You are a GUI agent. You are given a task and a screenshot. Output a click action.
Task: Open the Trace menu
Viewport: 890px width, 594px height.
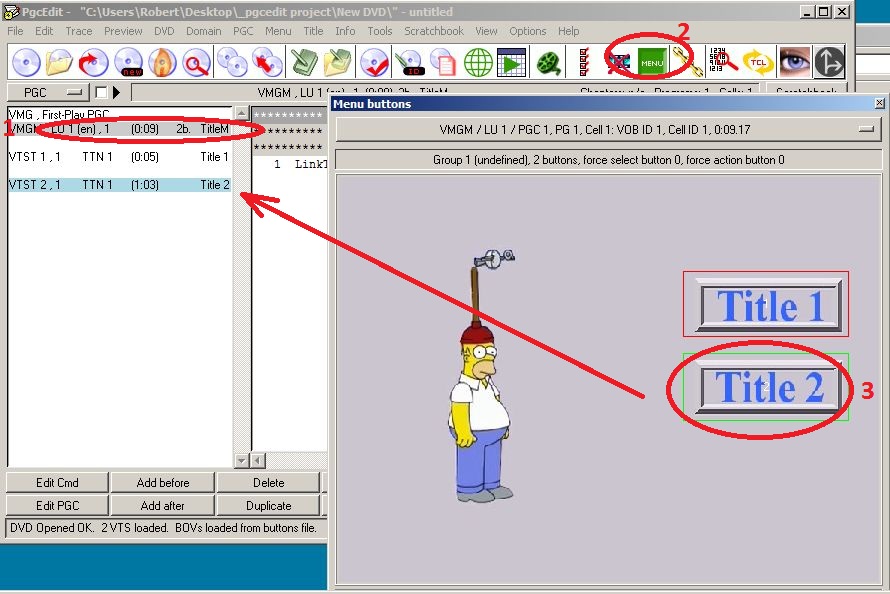click(x=78, y=31)
